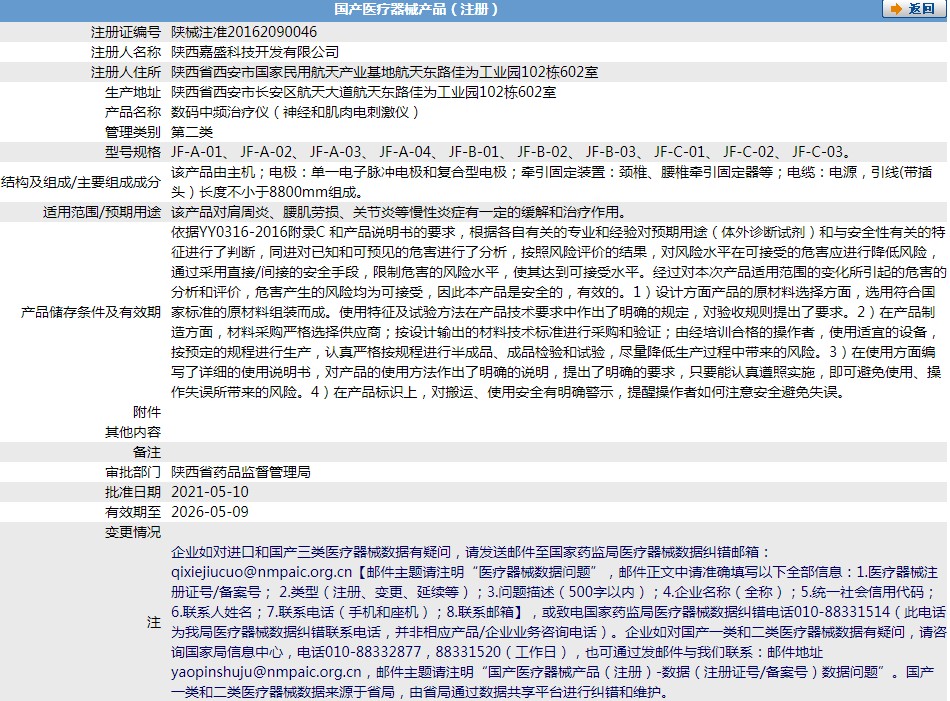Click the 适用范围/预期用途 label
950x701 pixels.
click(x=102, y=212)
